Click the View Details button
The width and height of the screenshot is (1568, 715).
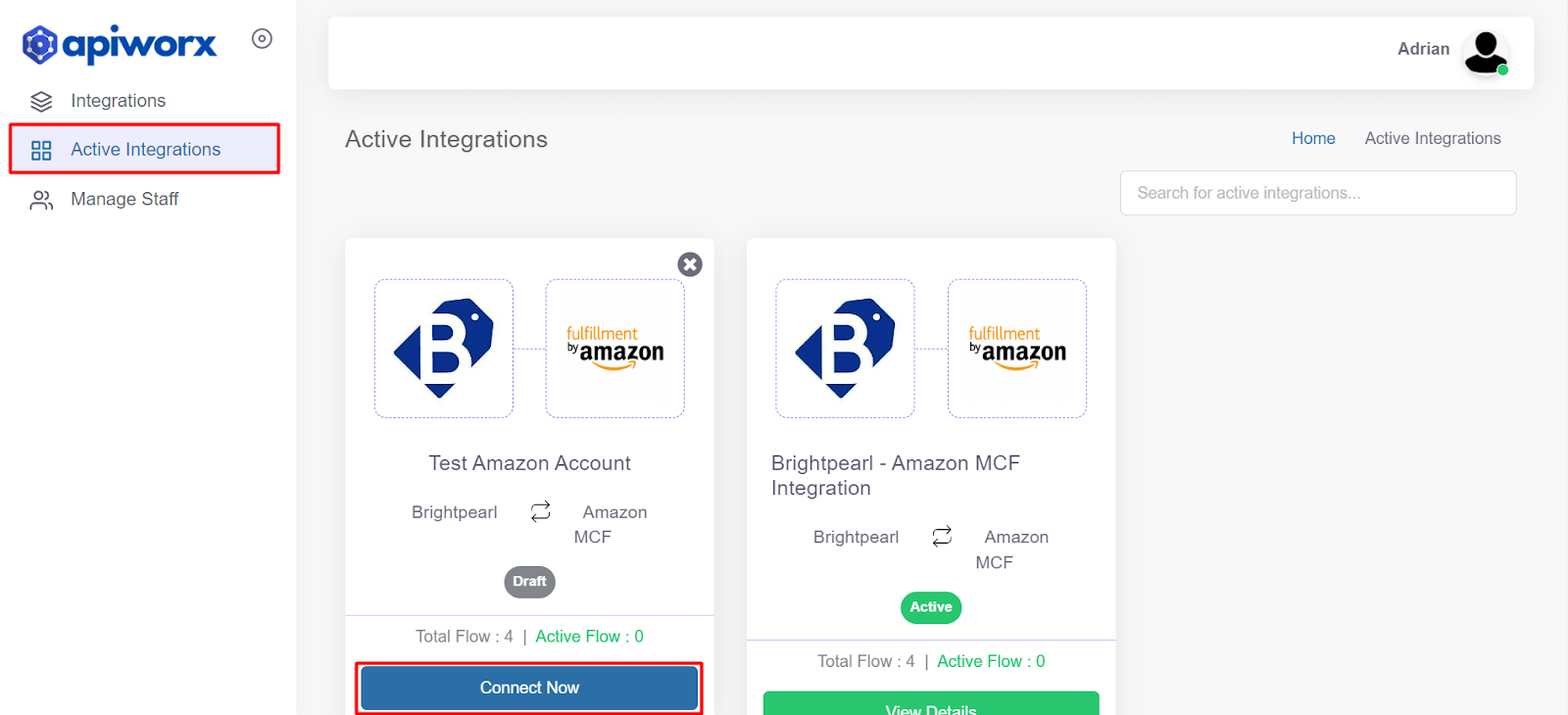(931, 703)
